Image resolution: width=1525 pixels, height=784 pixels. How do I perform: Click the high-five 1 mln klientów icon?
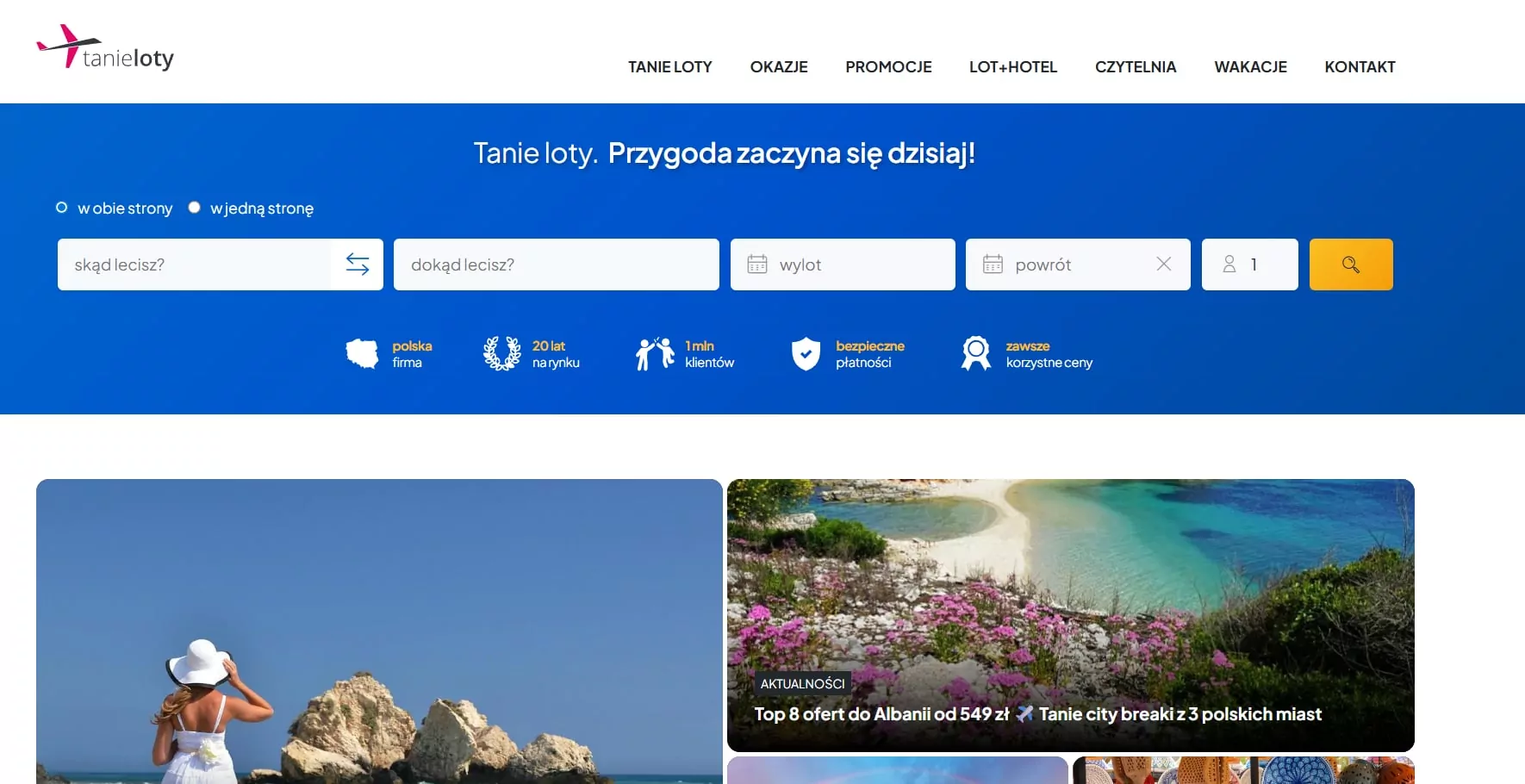tap(655, 354)
